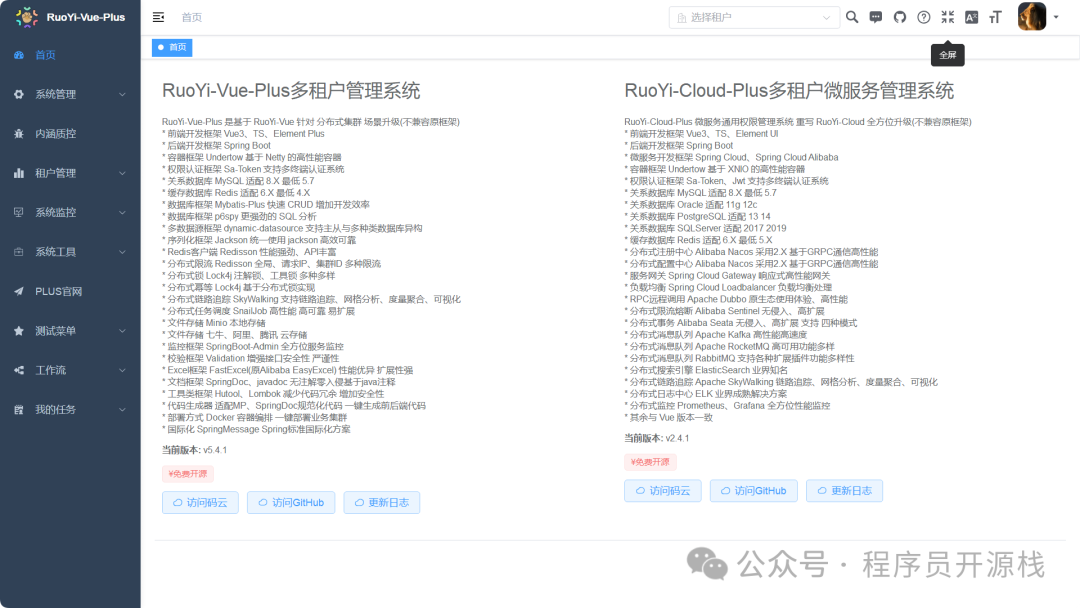Click the 我的任务 task icon
This screenshot has width=1080, height=608.
pos(19,410)
